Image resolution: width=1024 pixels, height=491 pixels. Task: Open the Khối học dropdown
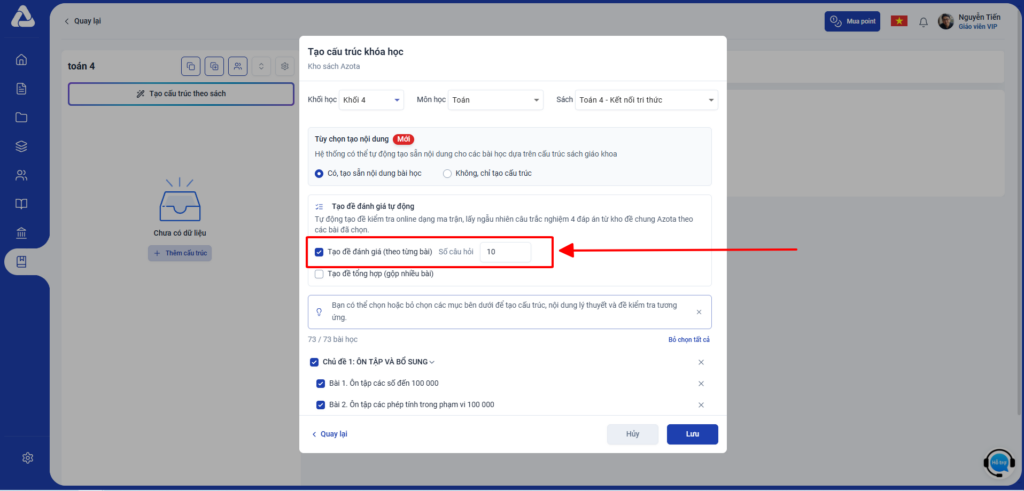(x=371, y=100)
